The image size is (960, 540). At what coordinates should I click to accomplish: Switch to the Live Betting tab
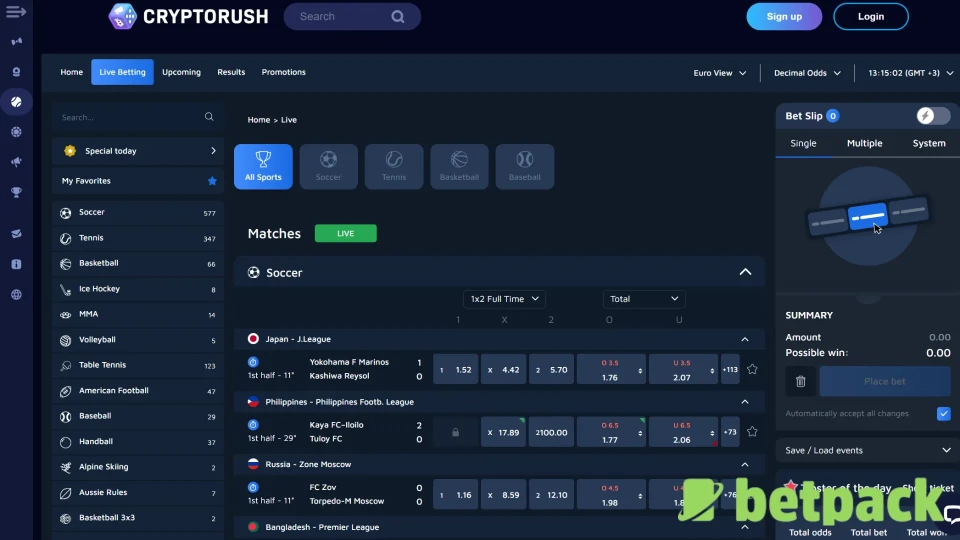click(x=122, y=72)
